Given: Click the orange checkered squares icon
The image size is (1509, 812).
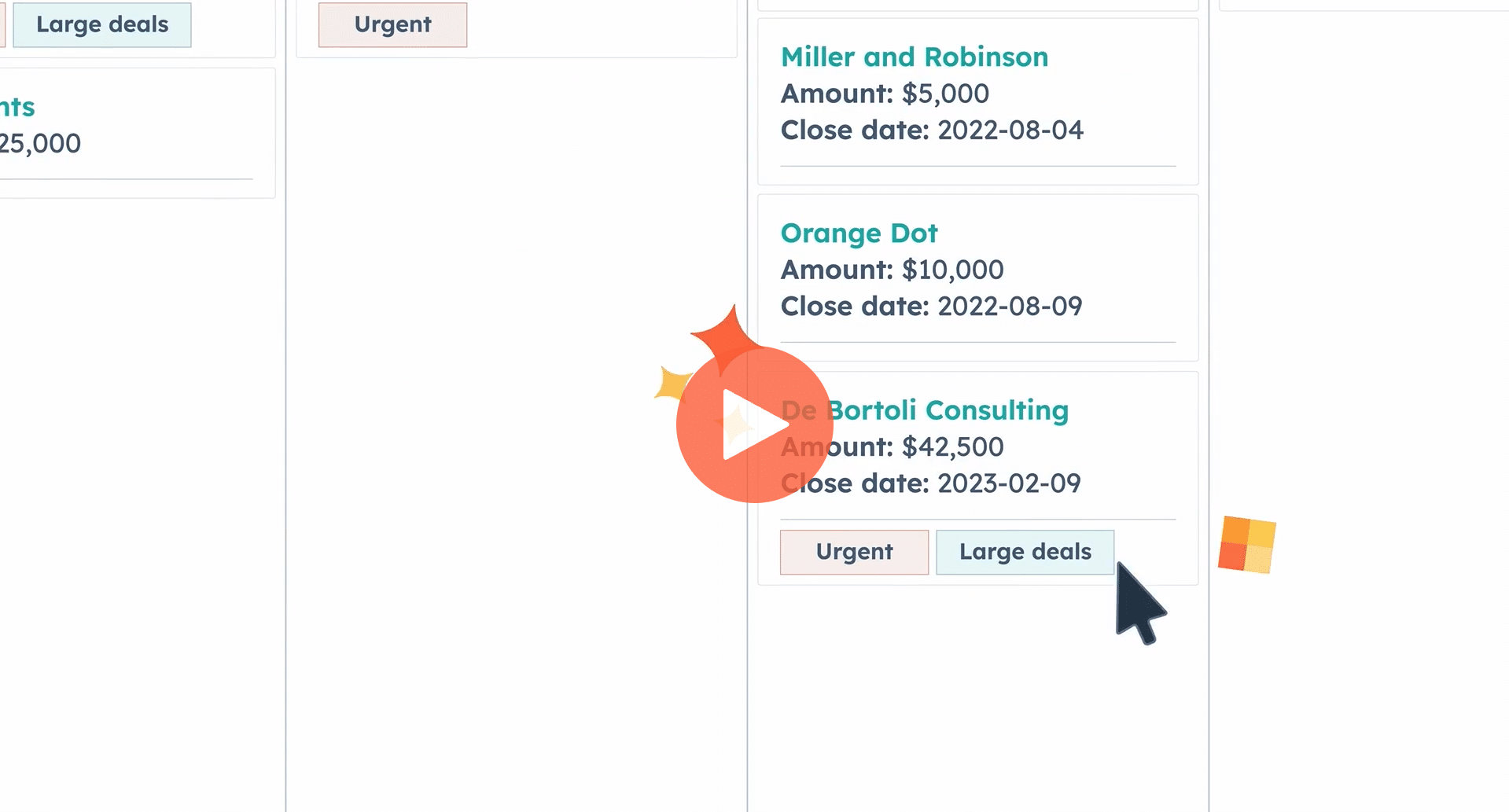Looking at the screenshot, I should click(1246, 545).
